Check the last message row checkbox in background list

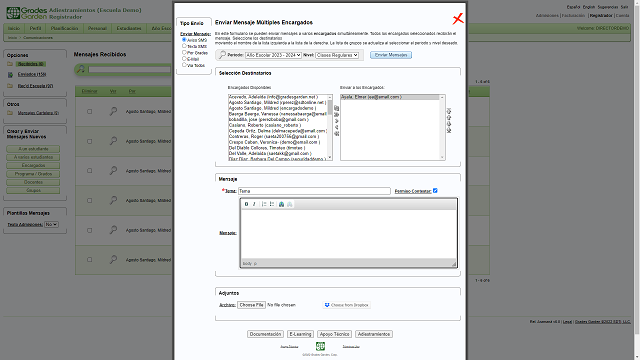(x=89, y=260)
